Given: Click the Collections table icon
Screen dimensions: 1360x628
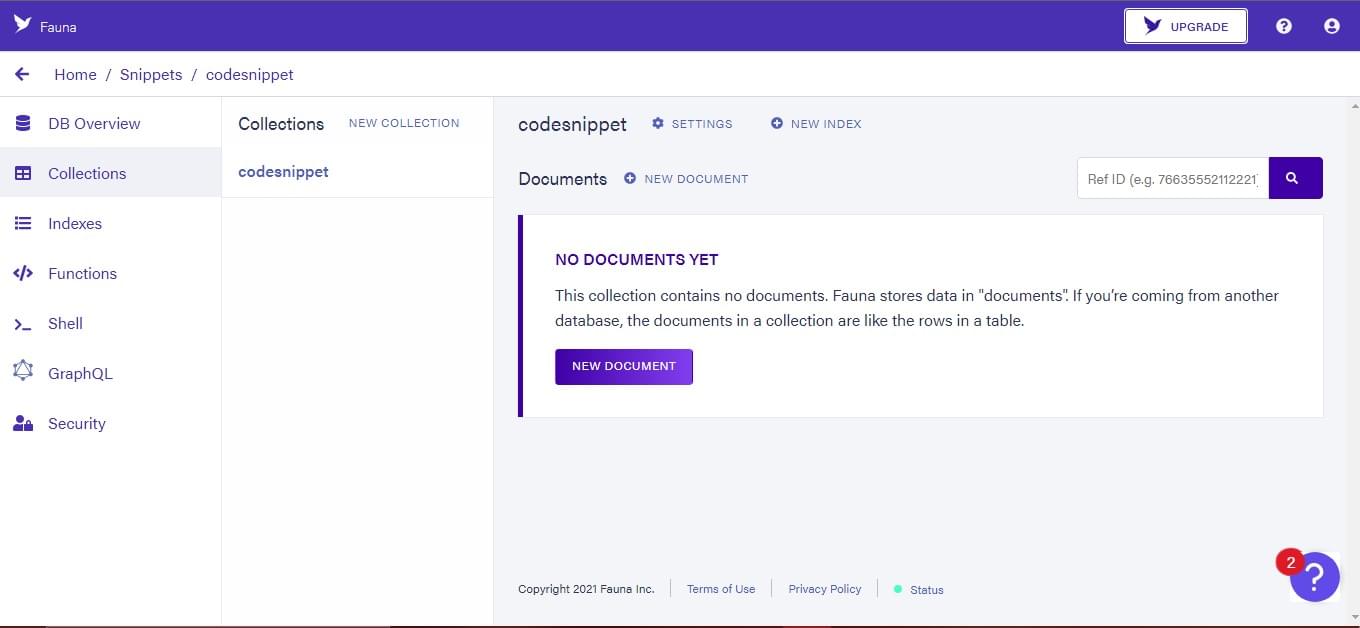Looking at the screenshot, I should [23, 173].
